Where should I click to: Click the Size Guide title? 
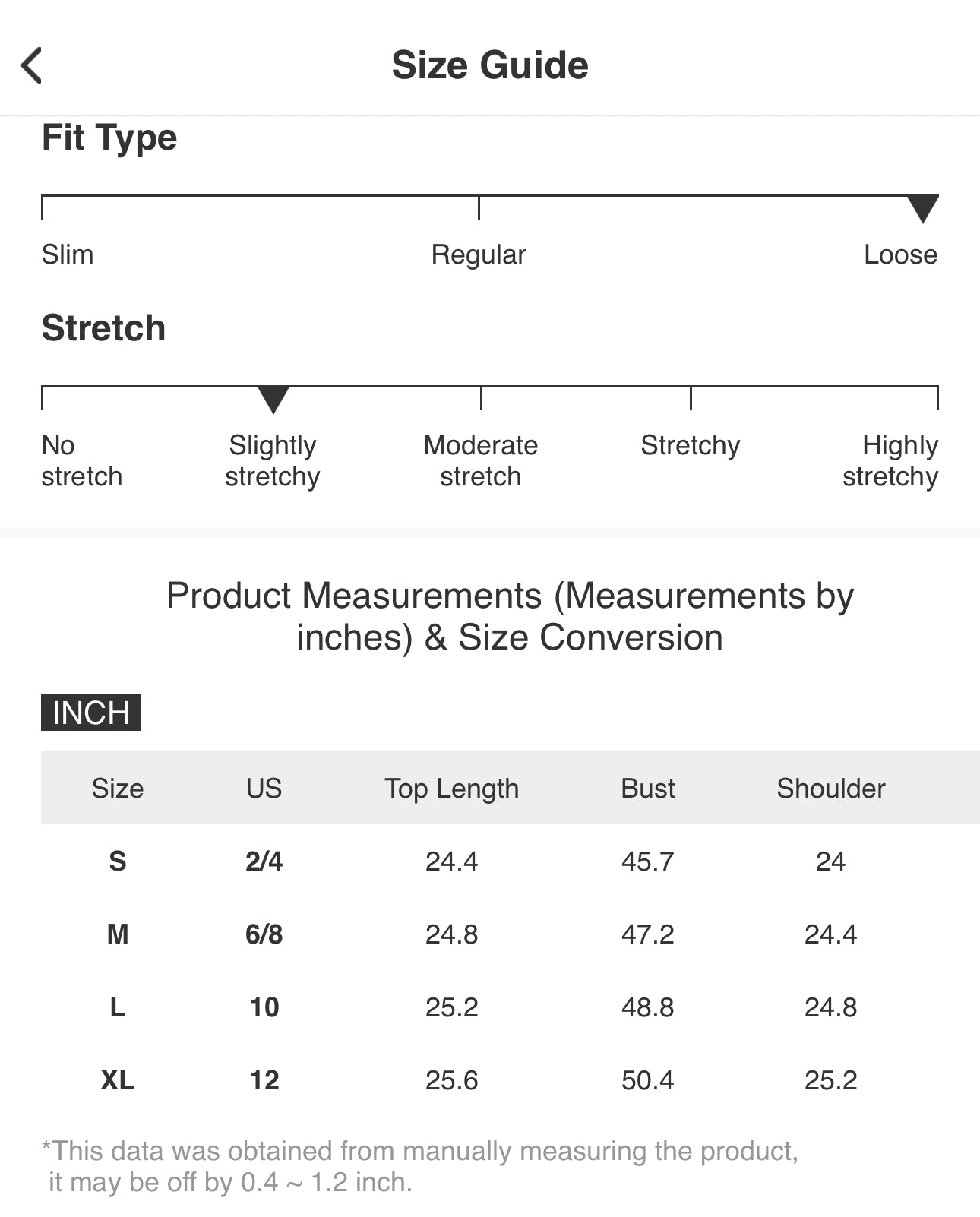coord(490,65)
